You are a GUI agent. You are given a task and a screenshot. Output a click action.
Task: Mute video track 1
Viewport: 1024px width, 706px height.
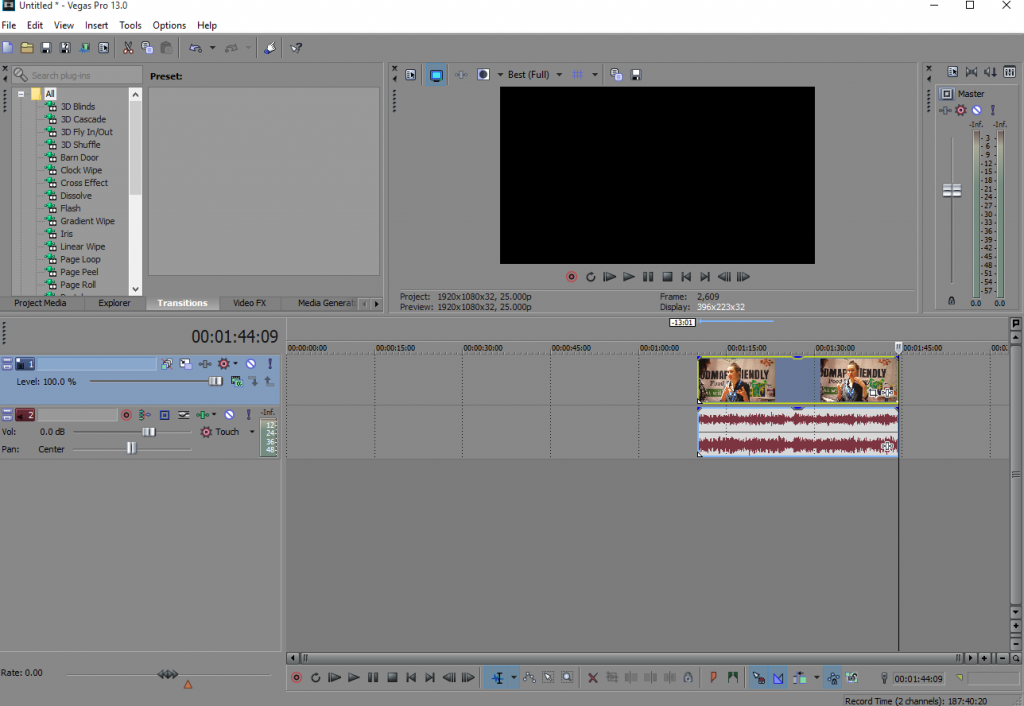click(251, 364)
